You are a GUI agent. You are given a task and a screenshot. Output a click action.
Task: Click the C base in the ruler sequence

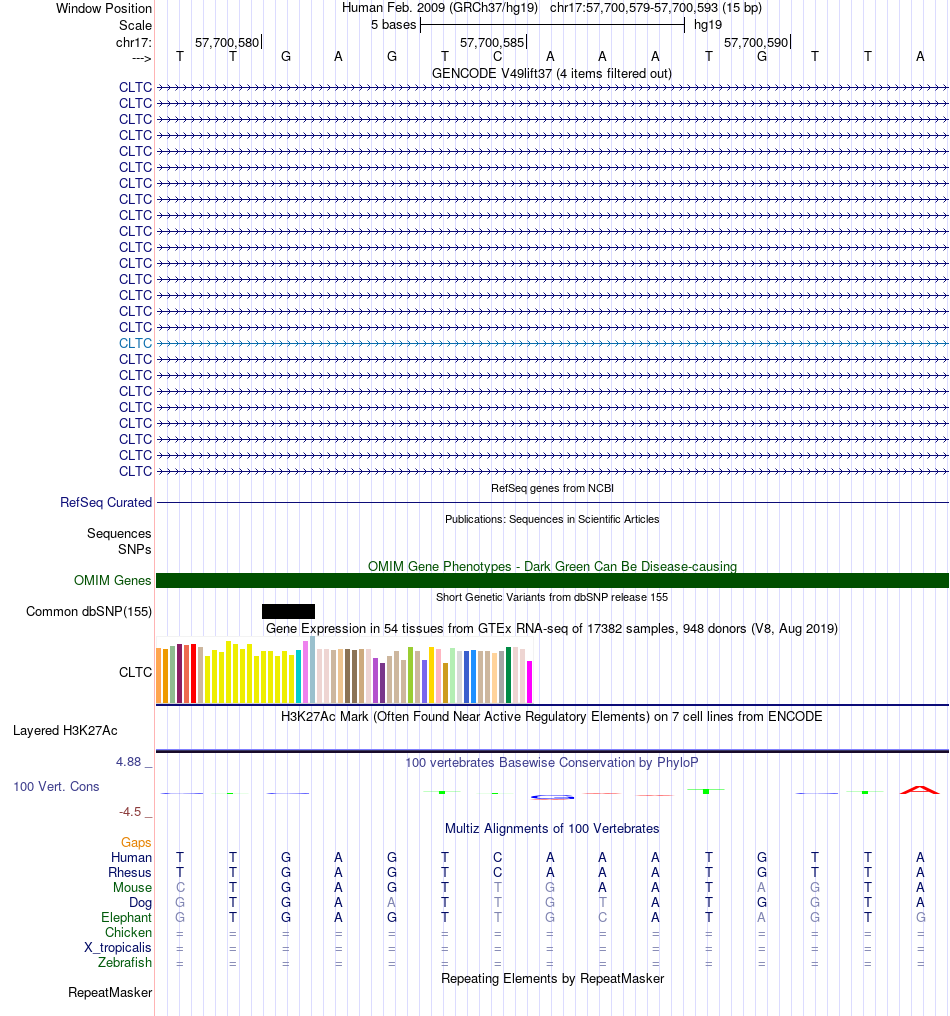497,57
